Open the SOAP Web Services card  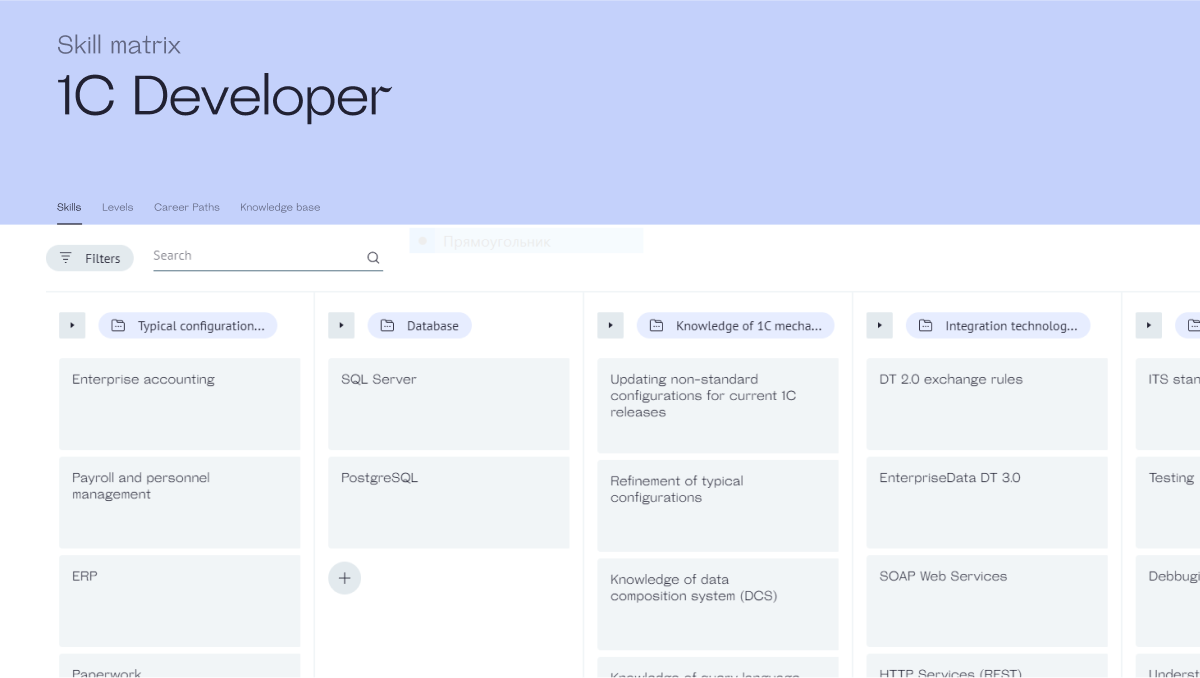(987, 601)
